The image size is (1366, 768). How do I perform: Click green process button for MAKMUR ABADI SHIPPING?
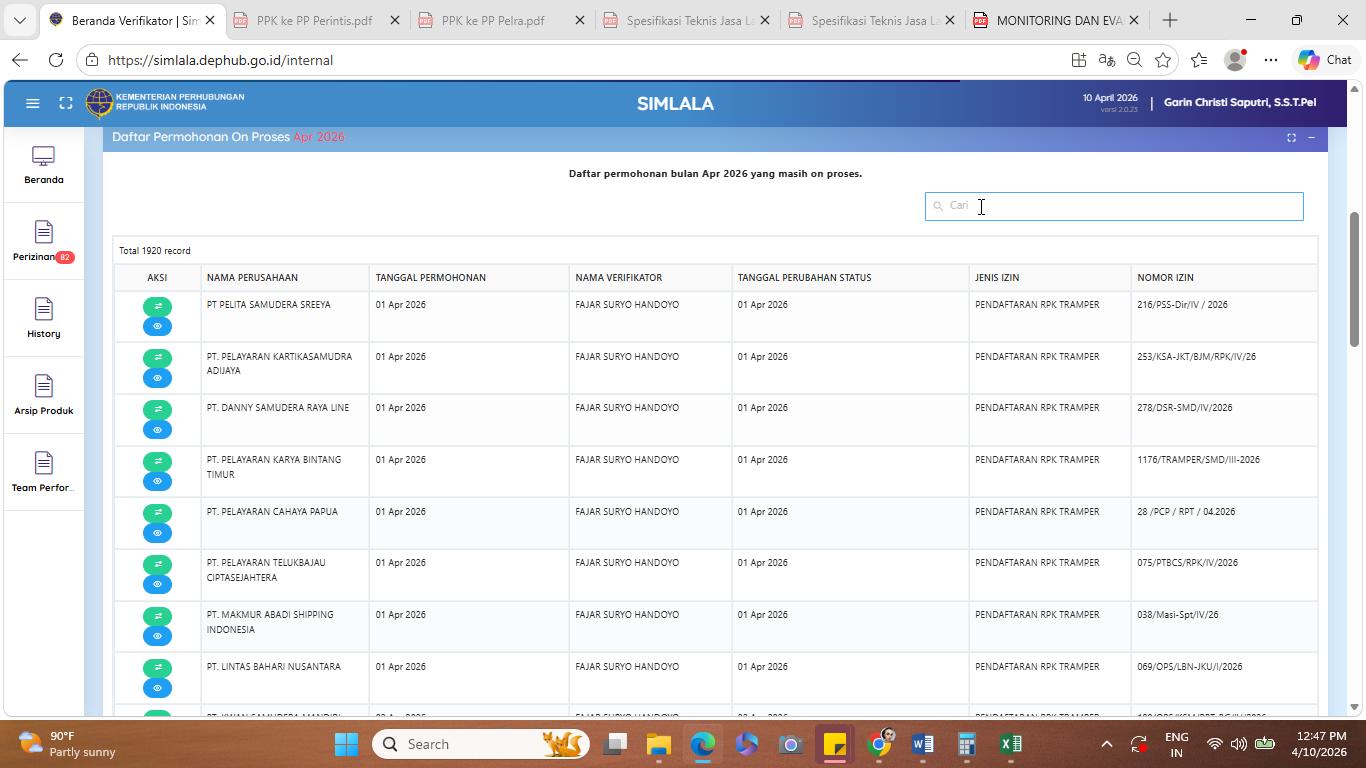[x=157, y=616]
